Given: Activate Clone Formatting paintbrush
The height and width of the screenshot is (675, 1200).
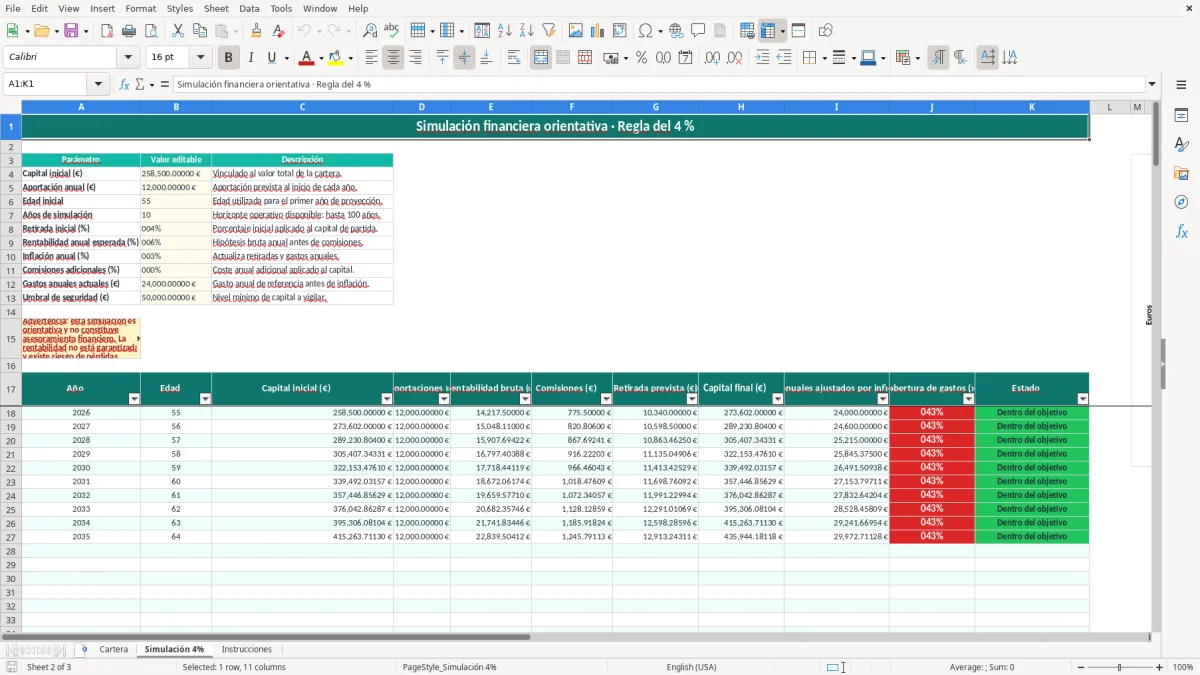Looking at the screenshot, I should pos(257,31).
